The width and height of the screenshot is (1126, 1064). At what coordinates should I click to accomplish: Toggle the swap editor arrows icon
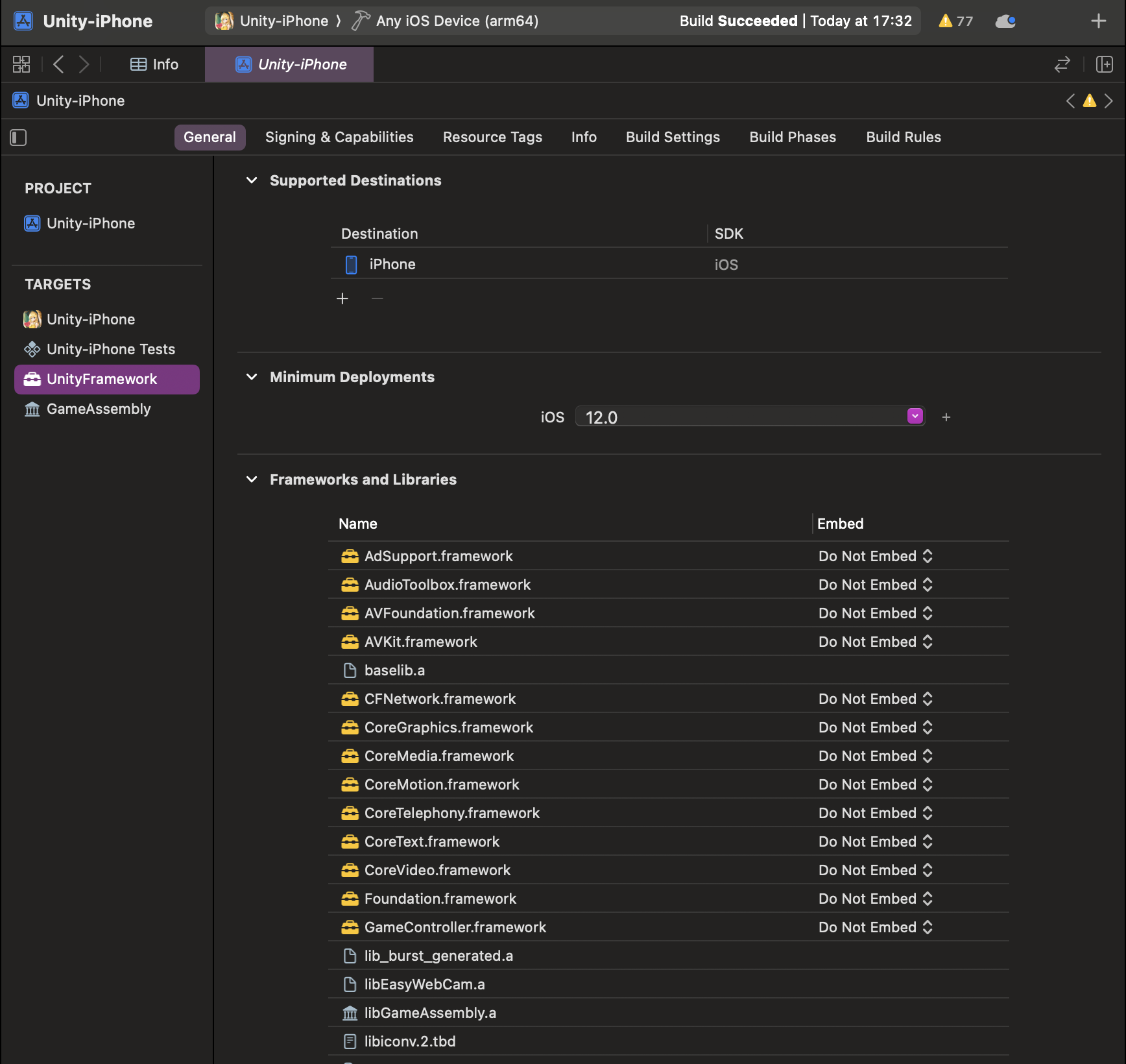[1062, 64]
